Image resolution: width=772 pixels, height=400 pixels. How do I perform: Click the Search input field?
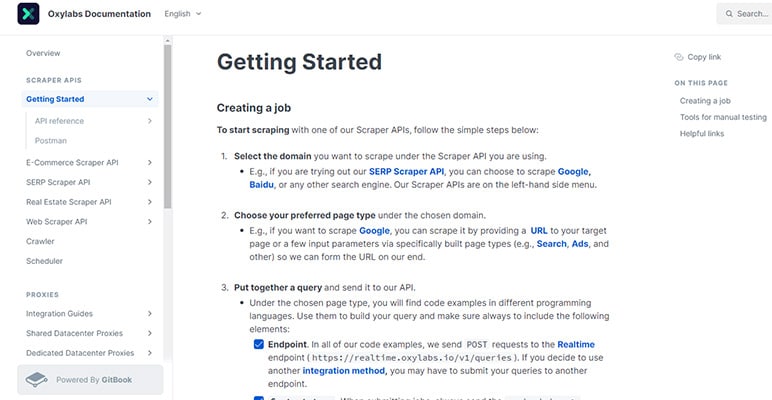coord(750,14)
